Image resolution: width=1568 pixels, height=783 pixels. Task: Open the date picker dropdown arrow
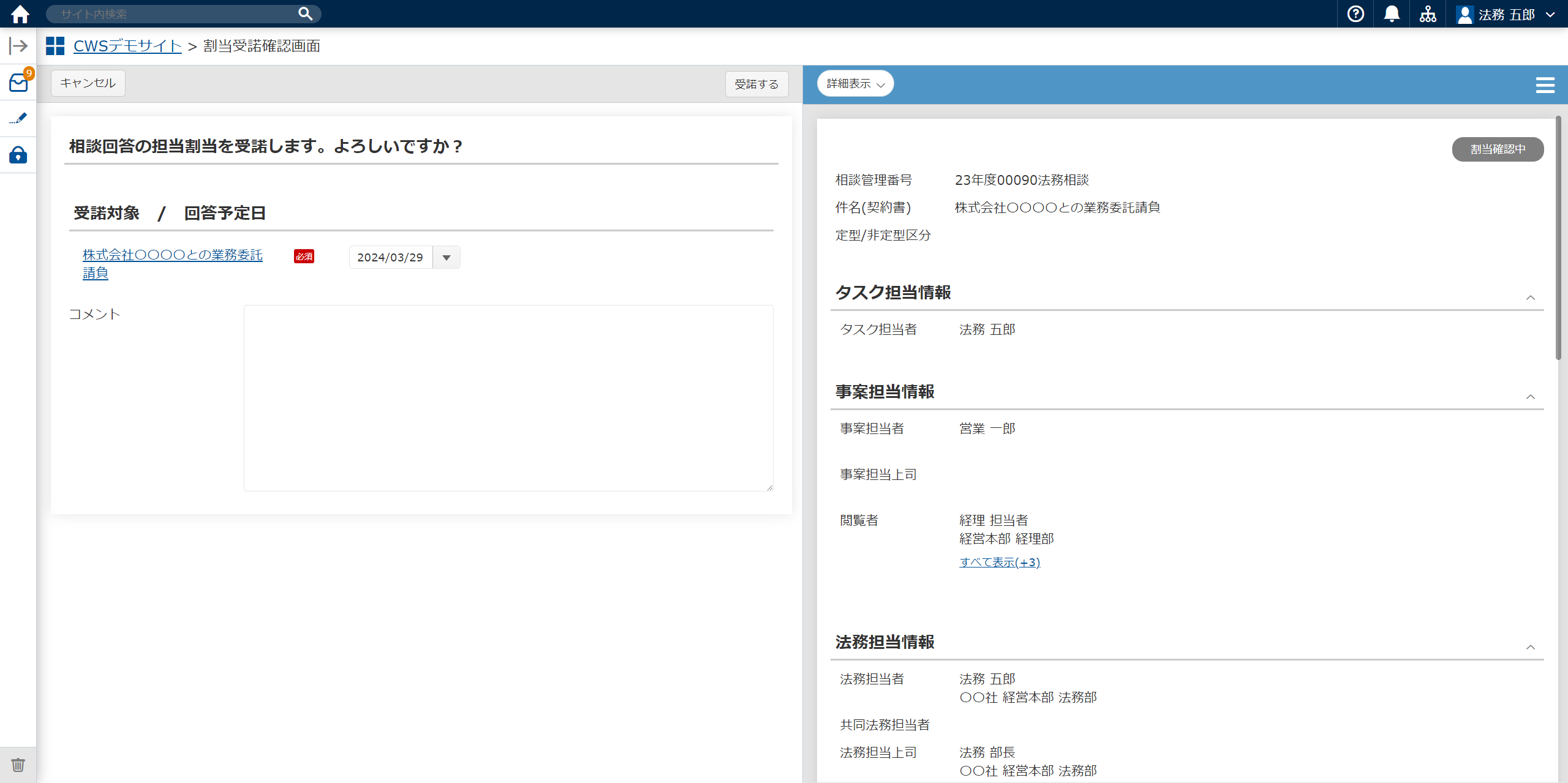pyautogui.click(x=447, y=258)
